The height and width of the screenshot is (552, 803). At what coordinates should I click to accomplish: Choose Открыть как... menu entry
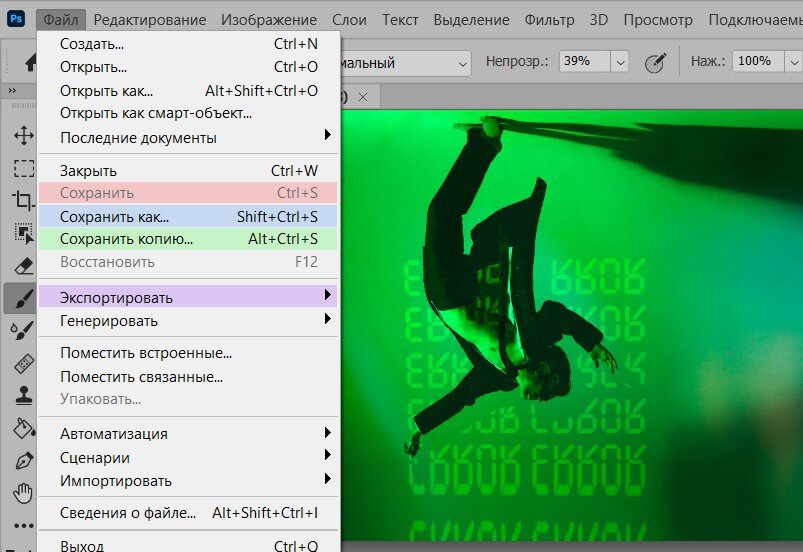click(x=188, y=91)
